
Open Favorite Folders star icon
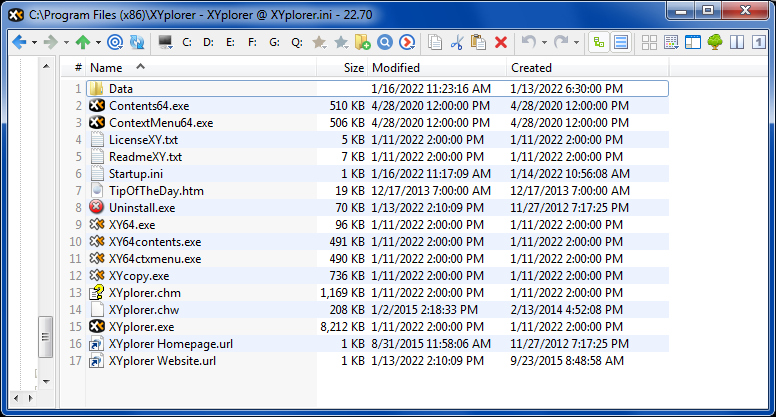[x=319, y=43]
